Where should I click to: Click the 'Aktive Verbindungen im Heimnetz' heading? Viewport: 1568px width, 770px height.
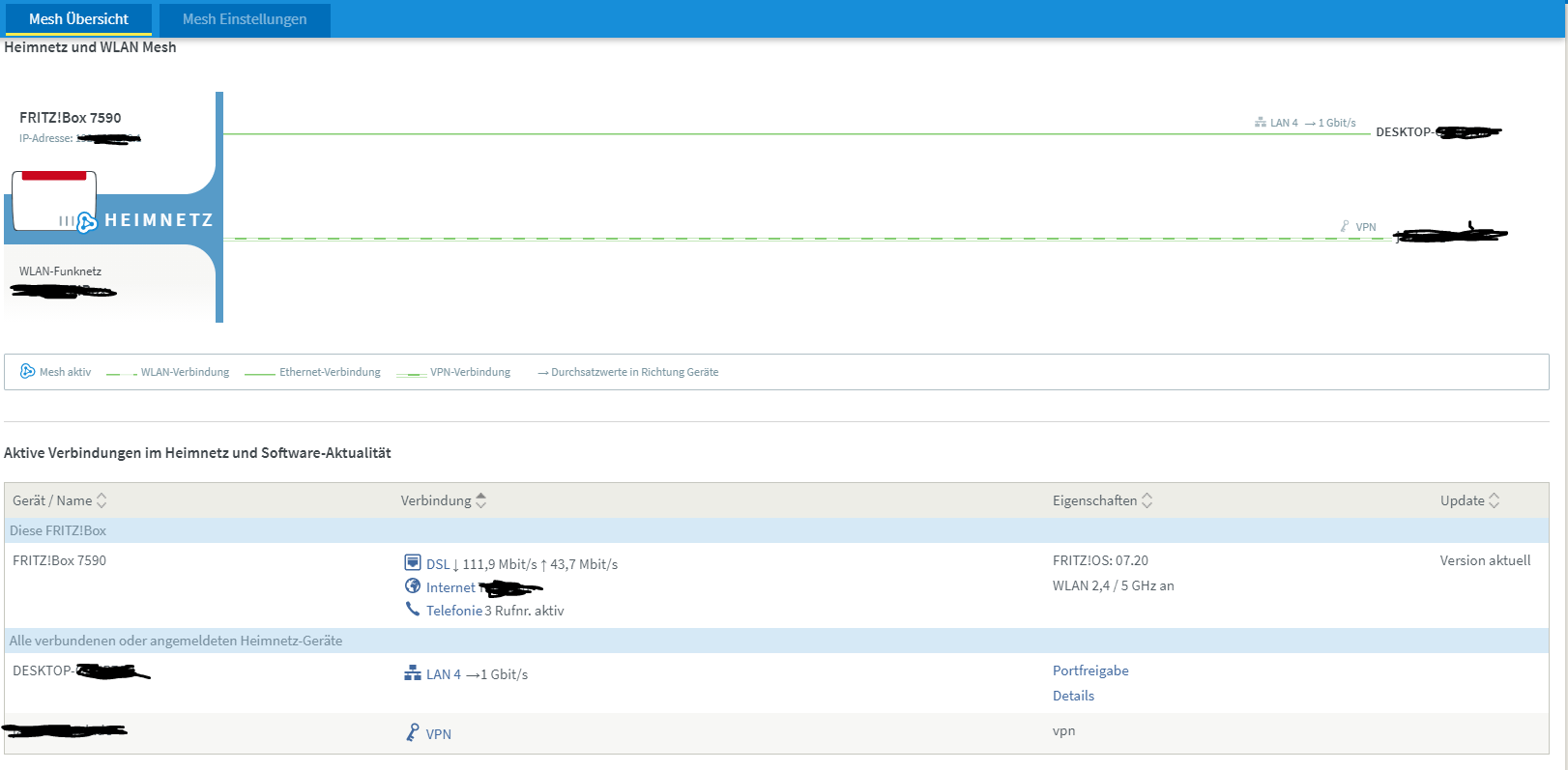click(x=197, y=453)
